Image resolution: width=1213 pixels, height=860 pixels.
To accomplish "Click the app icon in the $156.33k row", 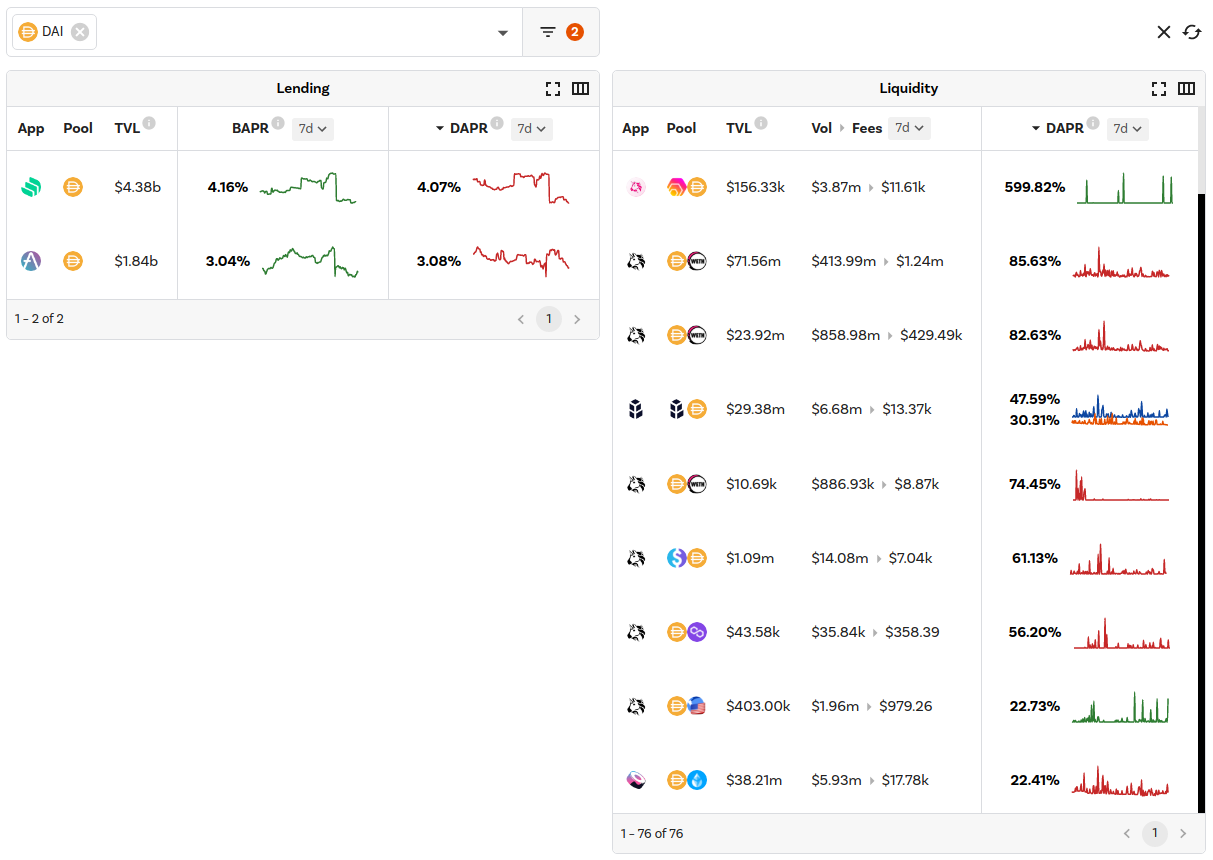I will (x=635, y=187).
